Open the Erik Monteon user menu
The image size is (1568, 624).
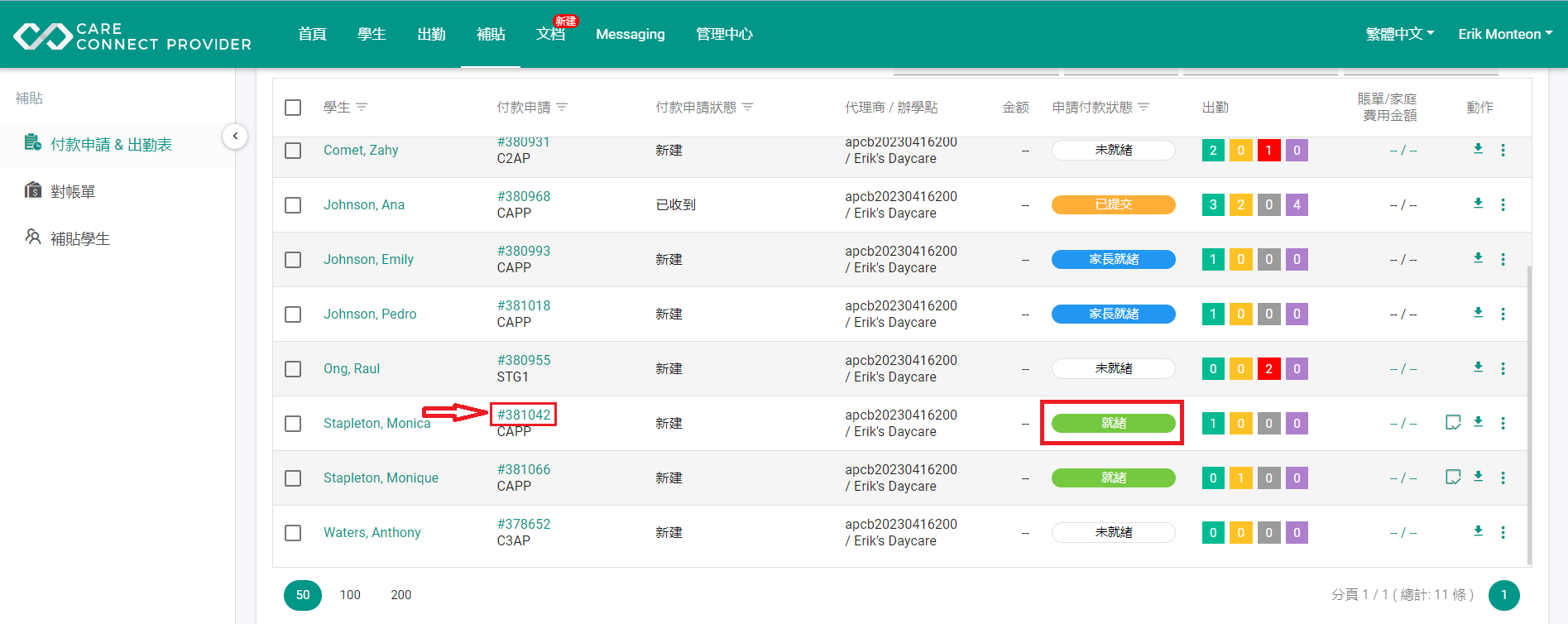tap(1505, 34)
